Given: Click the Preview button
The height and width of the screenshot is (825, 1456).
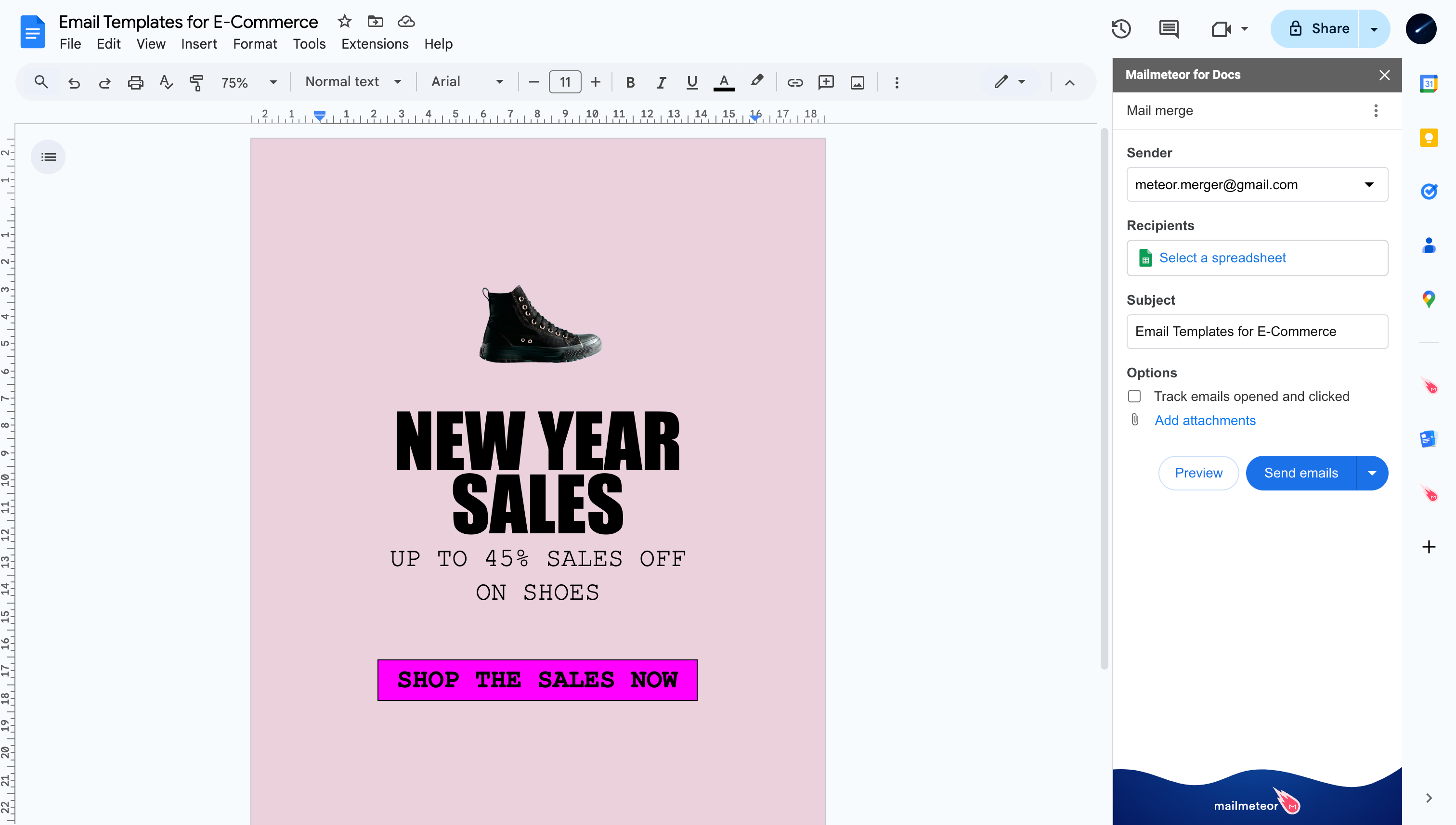Looking at the screenshot, I should click(x=1198, y=473).
